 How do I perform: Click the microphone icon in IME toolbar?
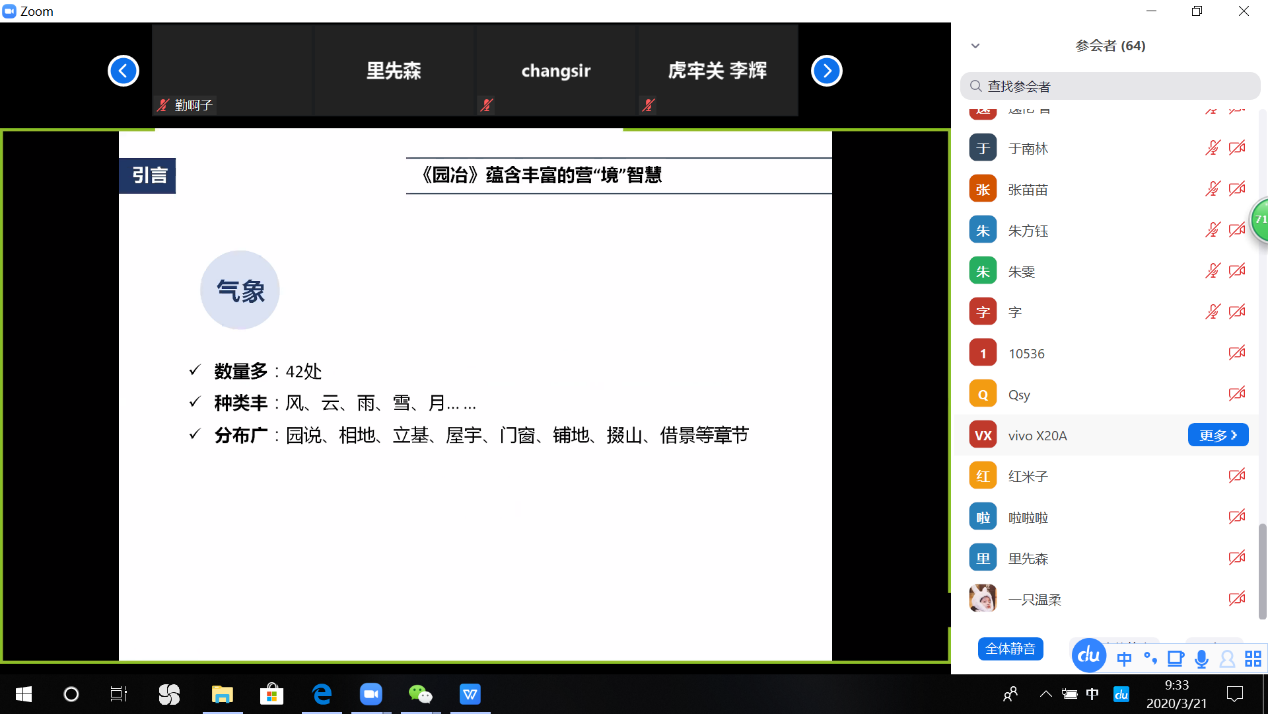[1201, 659]
